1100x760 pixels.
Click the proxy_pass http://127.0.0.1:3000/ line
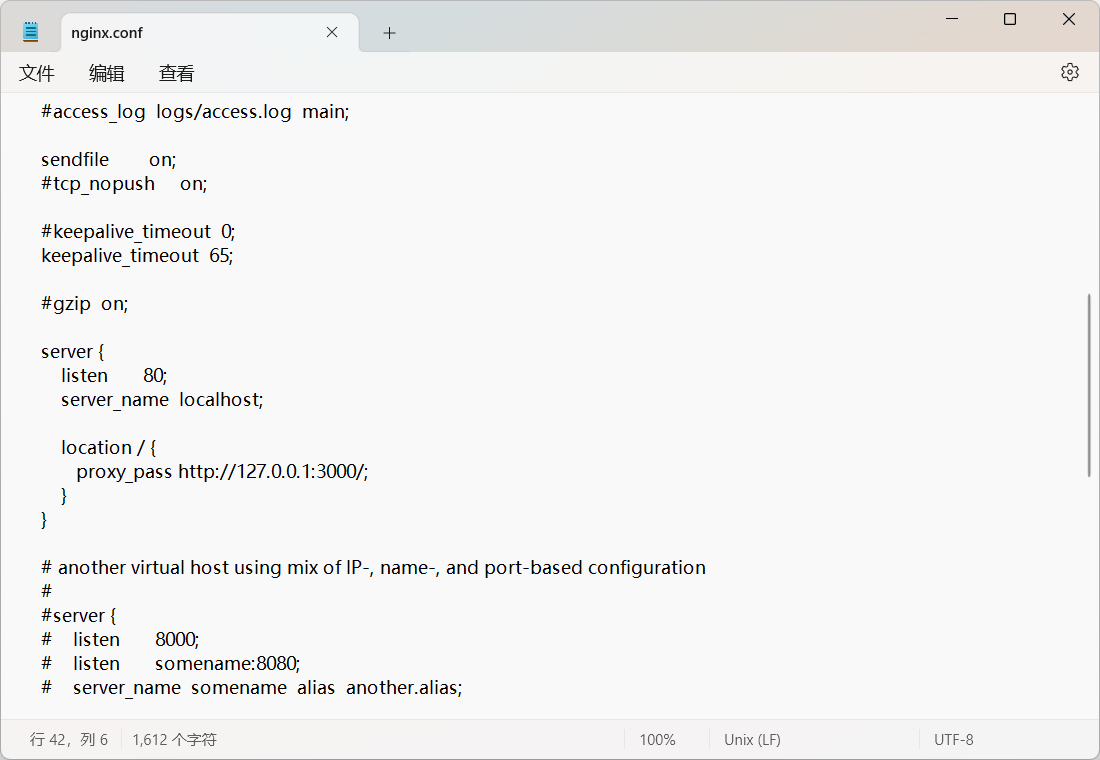point(222,472)
